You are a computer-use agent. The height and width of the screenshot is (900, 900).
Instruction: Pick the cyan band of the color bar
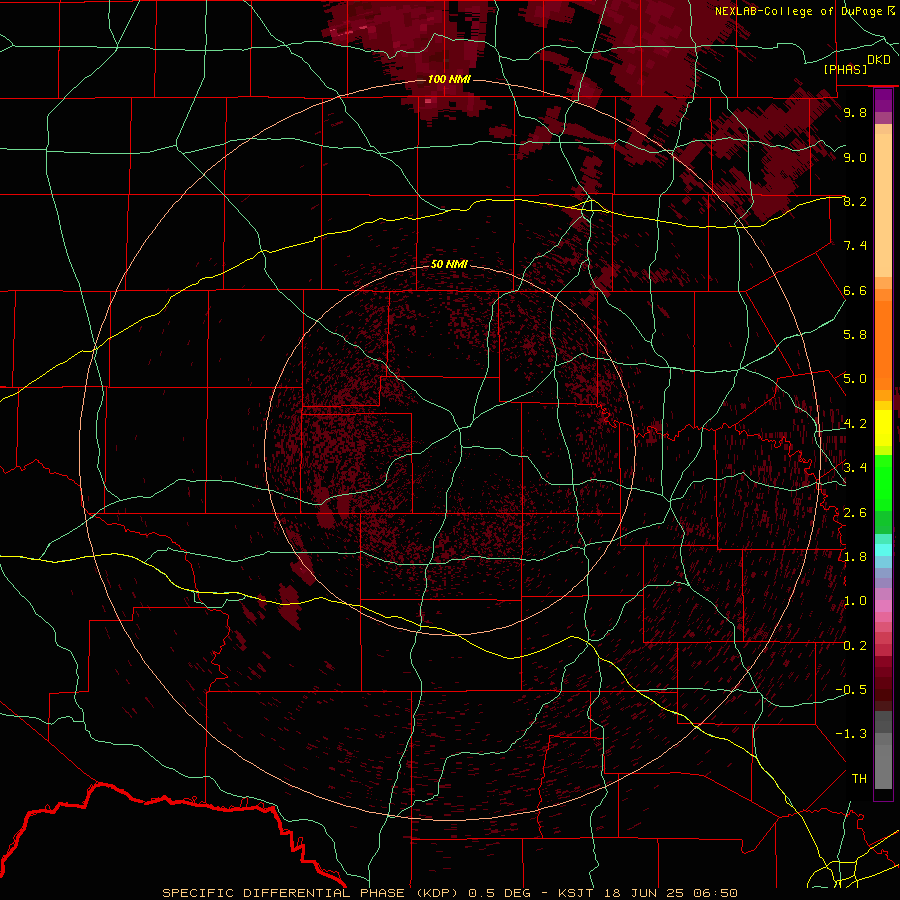[x=883, y=550]
